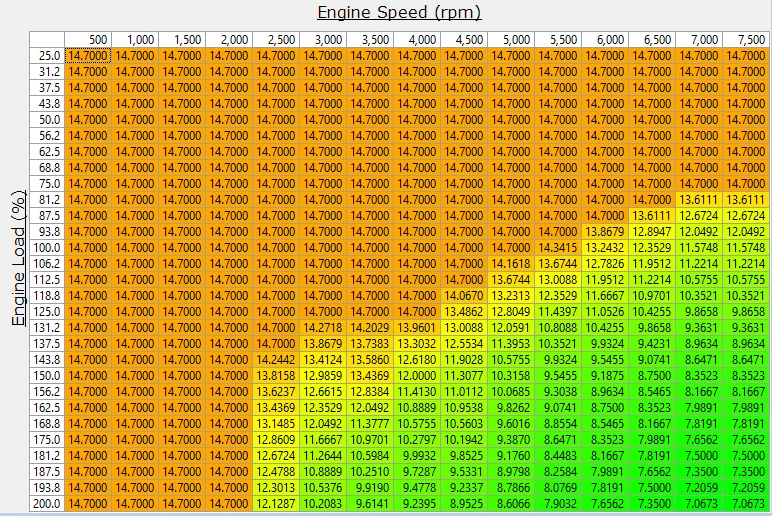The height and width of the screenshot is (516, 772).
Task: Select cell at 93.8 load, 6,000 rpm
Action: pyautogui.click(x=605, y=232)
